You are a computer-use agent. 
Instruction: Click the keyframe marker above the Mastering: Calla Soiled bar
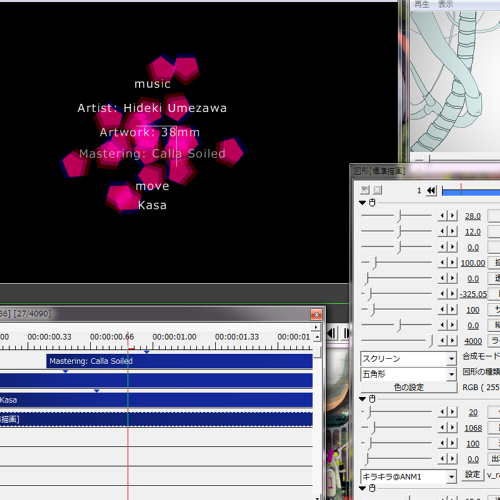(x=147, y=352)
